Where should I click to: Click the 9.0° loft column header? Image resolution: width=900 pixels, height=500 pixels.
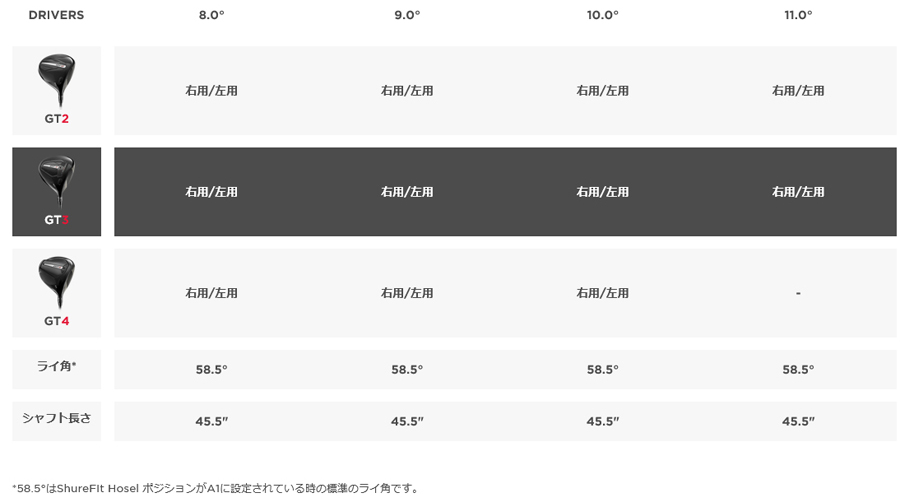(x=407, y=15)
